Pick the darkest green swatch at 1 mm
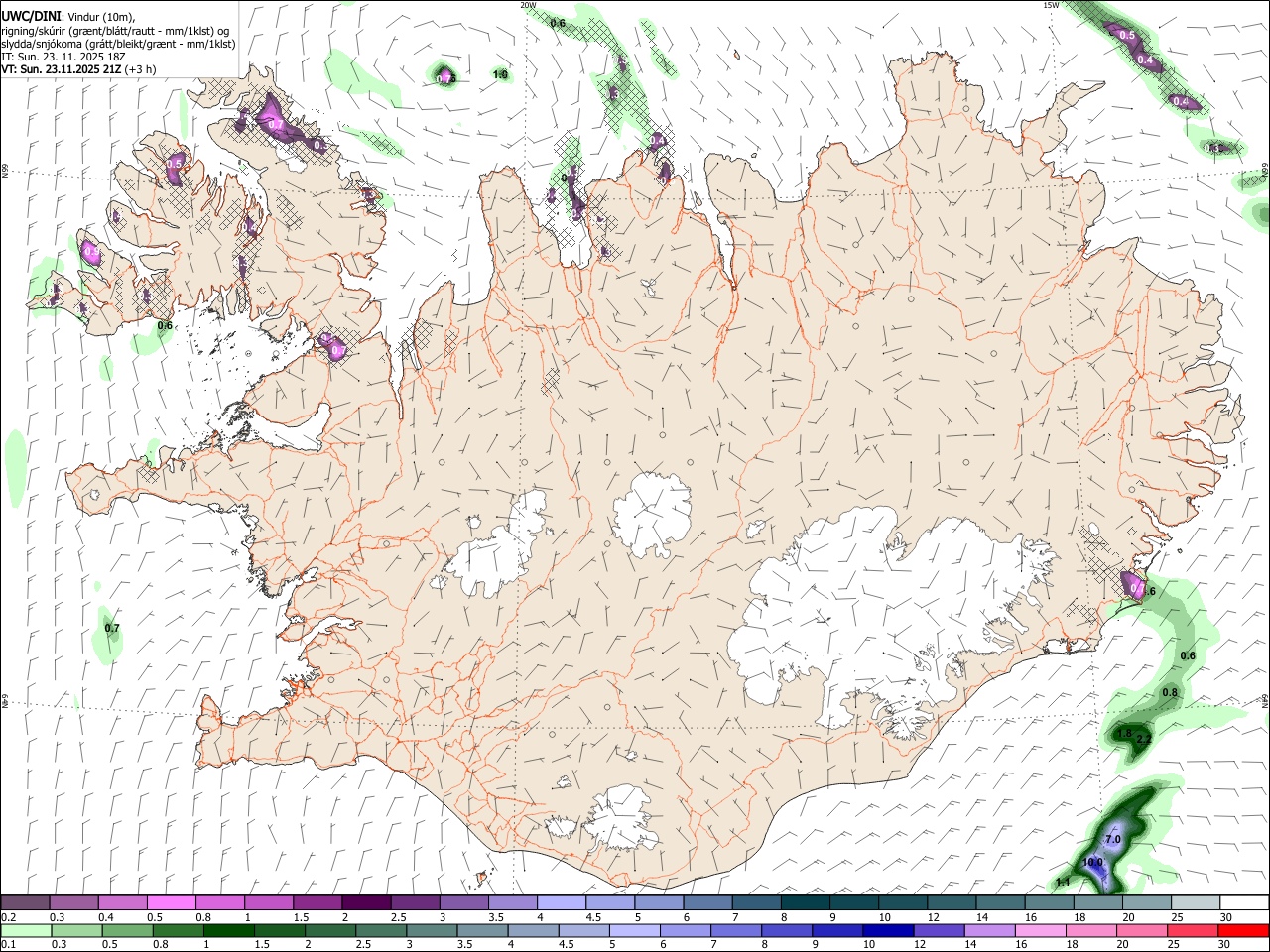 228,930
